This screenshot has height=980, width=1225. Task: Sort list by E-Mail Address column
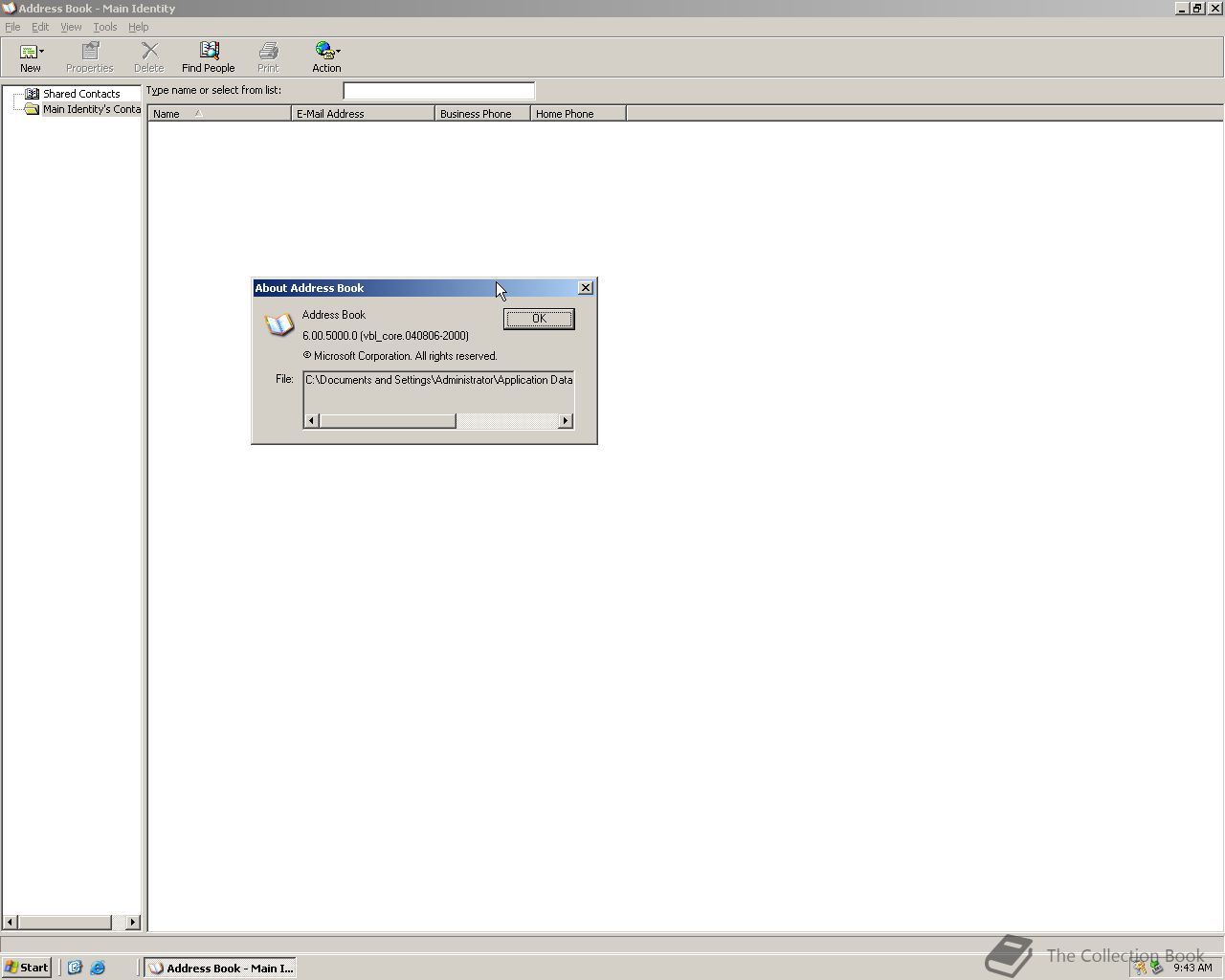[x=363, y=113]
